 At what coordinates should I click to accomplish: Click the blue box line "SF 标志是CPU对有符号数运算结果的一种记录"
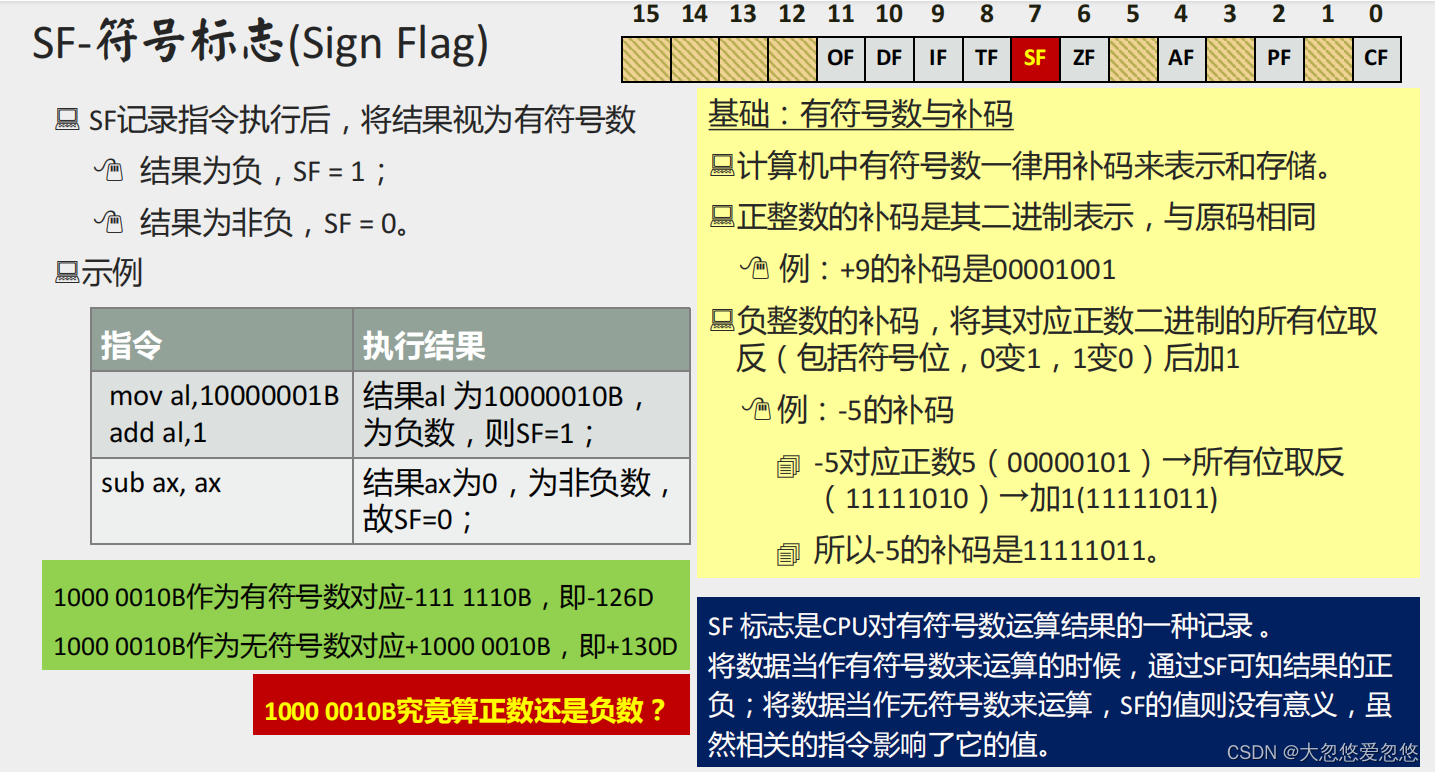pyautogui.click(x=991, y=627)
